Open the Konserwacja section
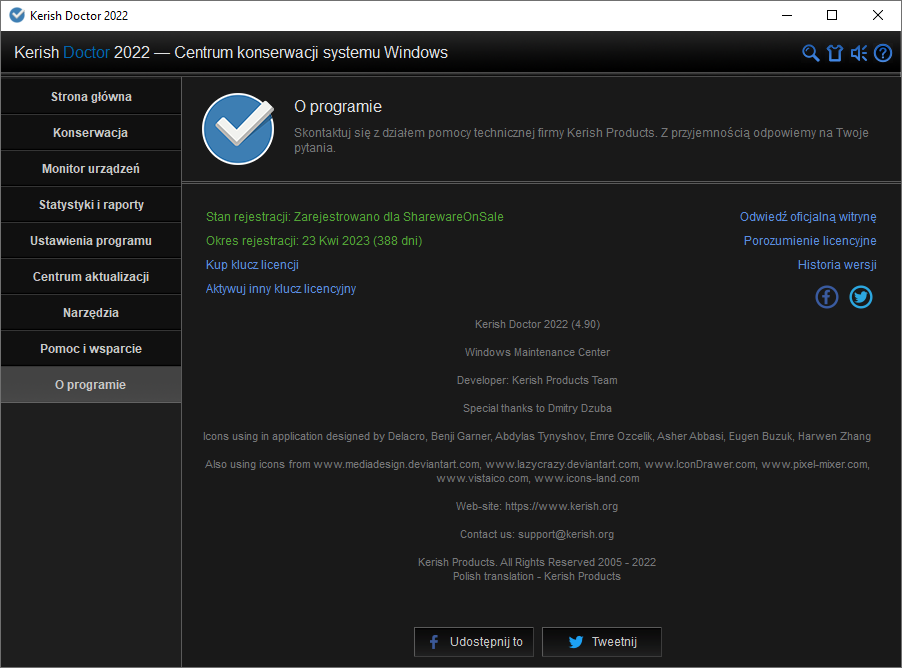The height and width of the screenshot is (668, 902). (91, 133)
